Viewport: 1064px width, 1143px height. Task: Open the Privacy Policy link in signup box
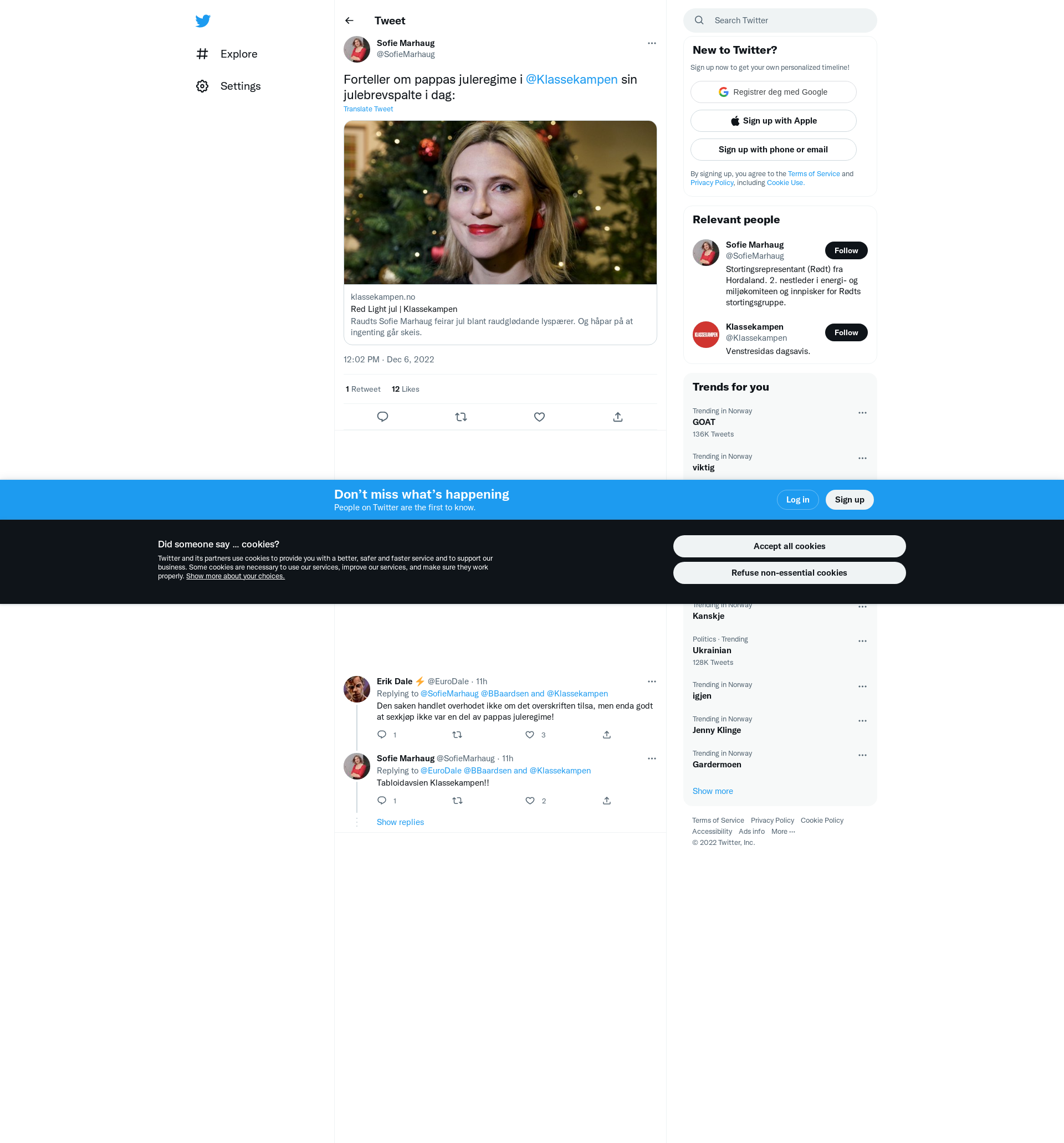pyautogui.click(x=712, y=183)
